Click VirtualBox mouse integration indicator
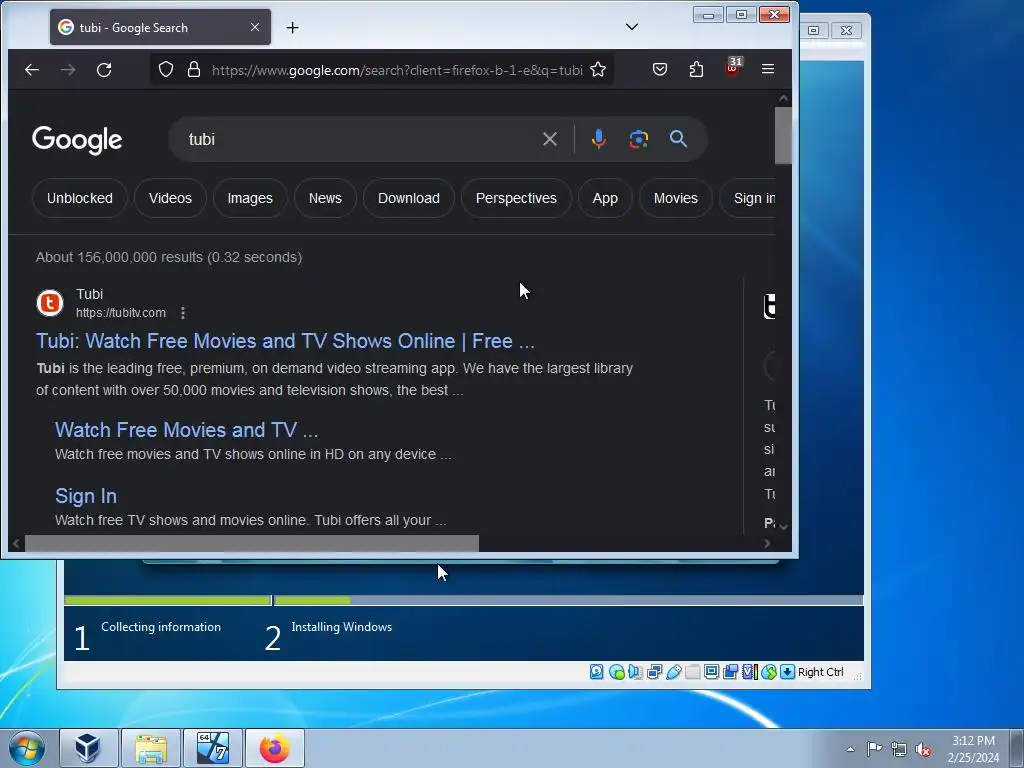 pos(769,672)
